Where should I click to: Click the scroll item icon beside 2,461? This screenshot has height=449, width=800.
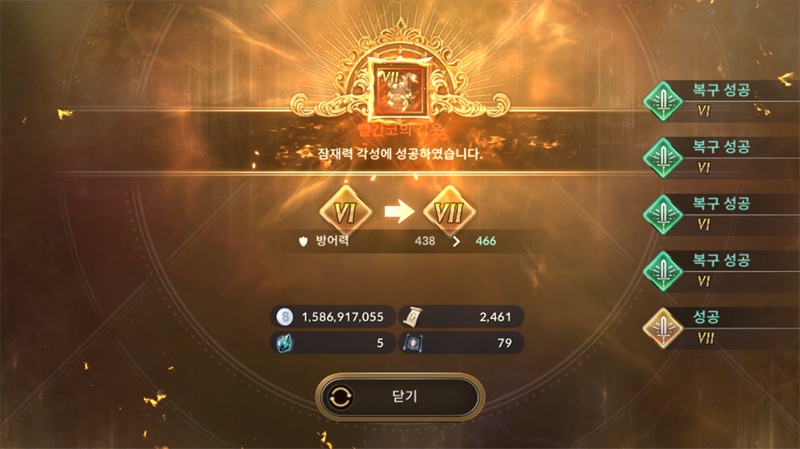pyautogui.click(x=412, y=317)
